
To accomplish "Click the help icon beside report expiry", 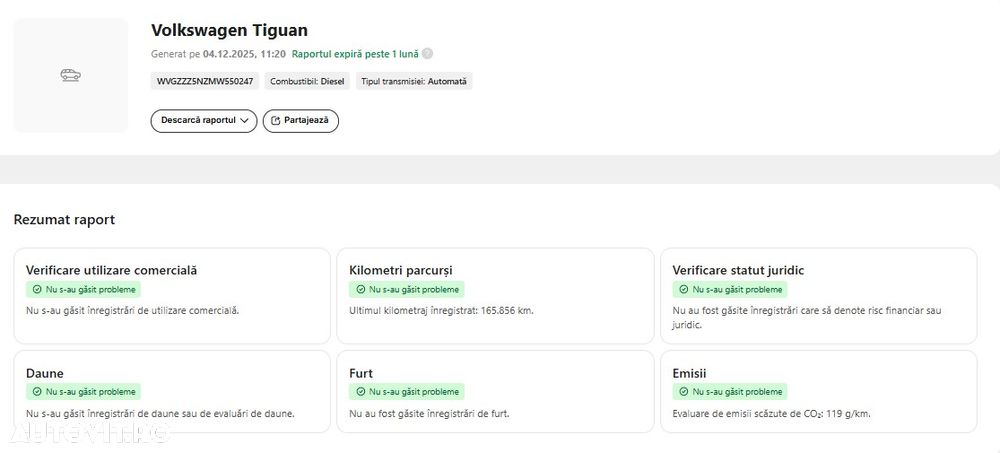I will click(427, 54).
